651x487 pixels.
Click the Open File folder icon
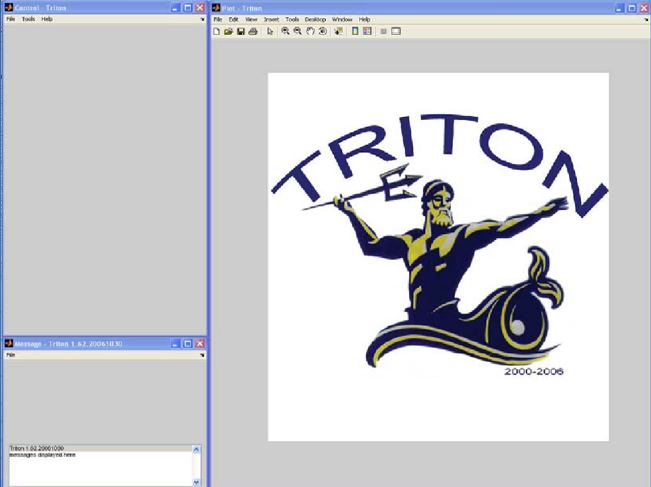pos(229,31)
